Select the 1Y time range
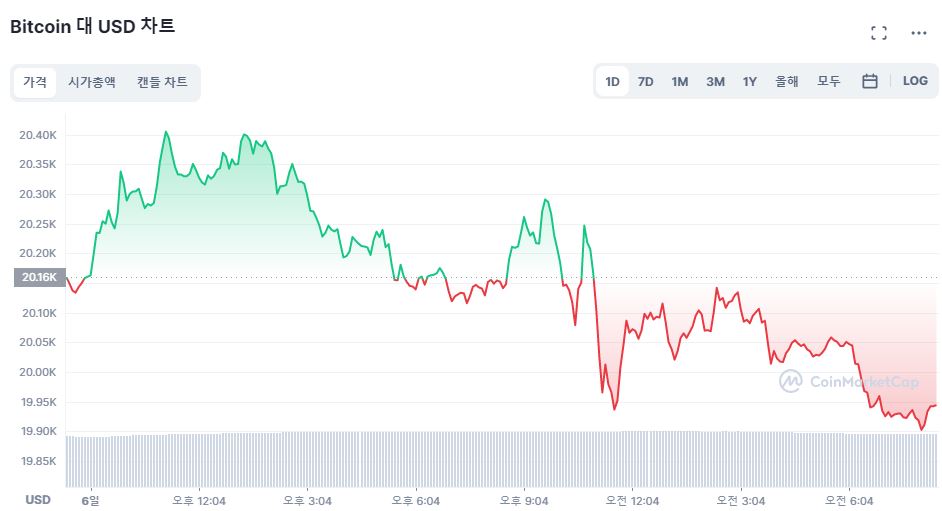Viewport: 942px width, 511px height. 750,81
